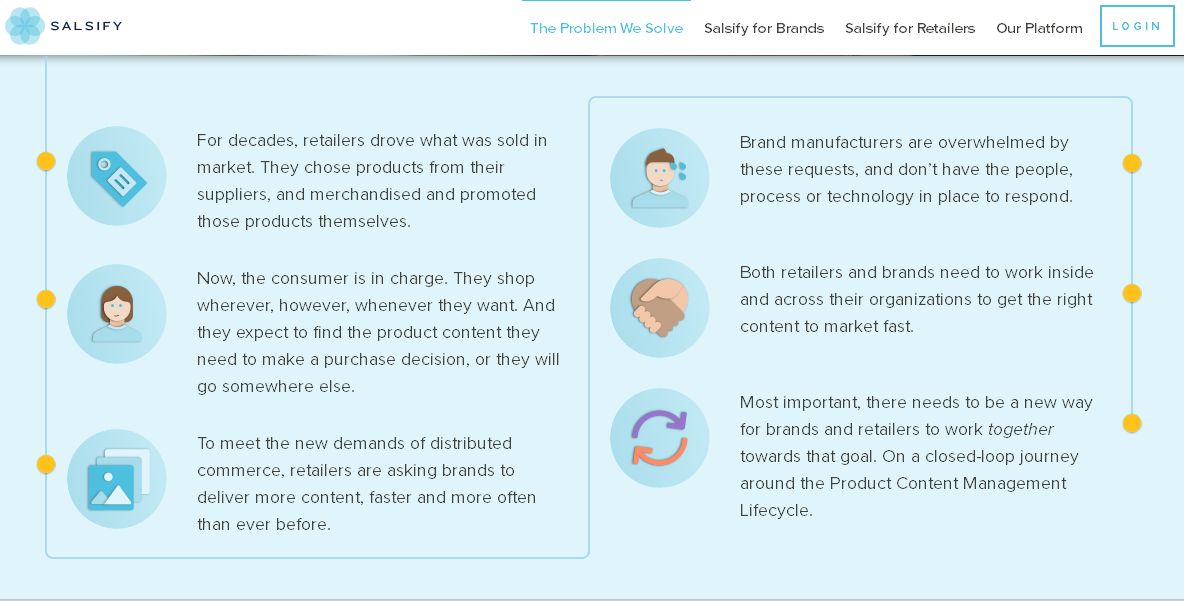
Task: Click the blue price tag icon
Action: point(117,176)
